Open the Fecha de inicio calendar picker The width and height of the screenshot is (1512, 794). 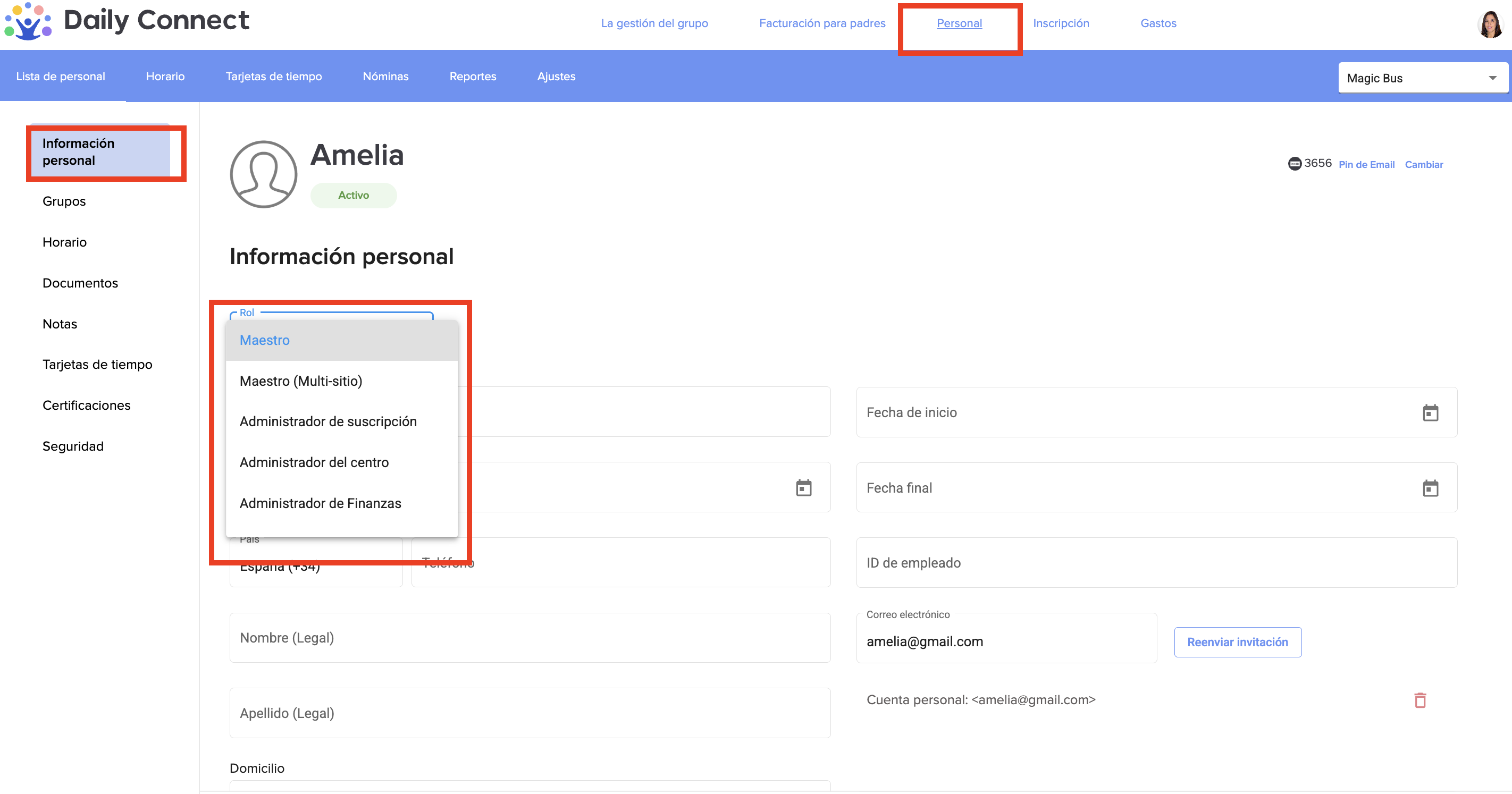[1430, 412]
